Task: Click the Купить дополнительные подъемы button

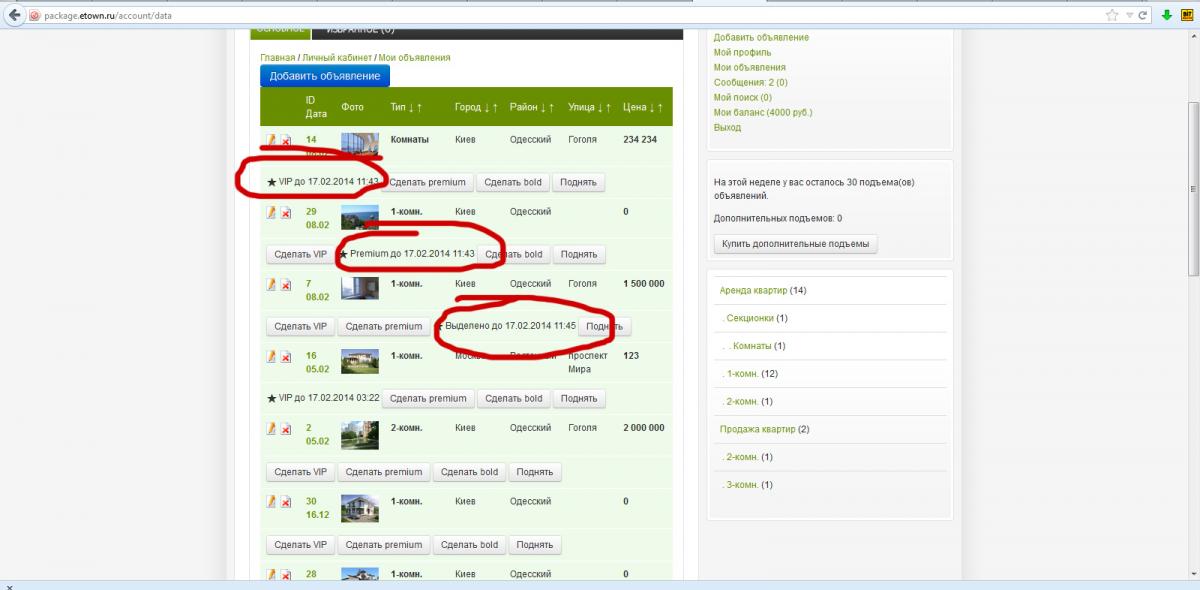Action: pyautogui.click(x=795, y=243)
